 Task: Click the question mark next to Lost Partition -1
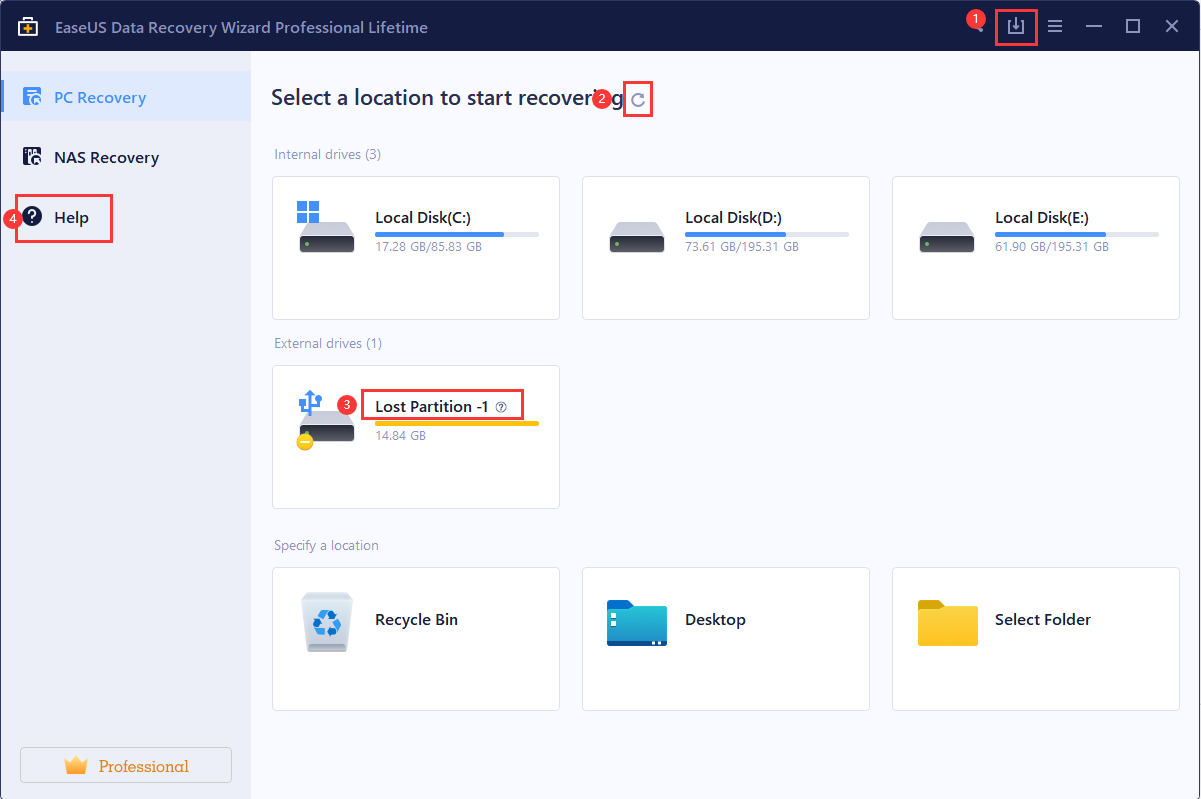[x=502, y=407]
